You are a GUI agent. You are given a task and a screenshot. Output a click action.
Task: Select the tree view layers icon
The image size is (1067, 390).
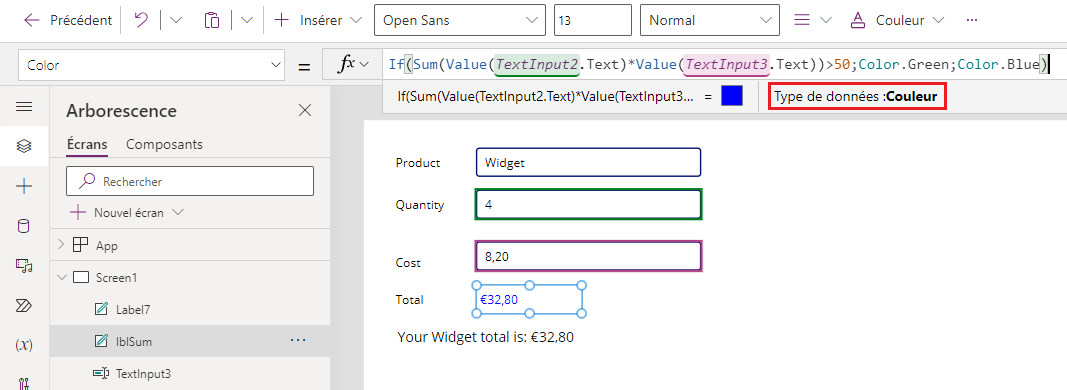click(x=24, y=146)
